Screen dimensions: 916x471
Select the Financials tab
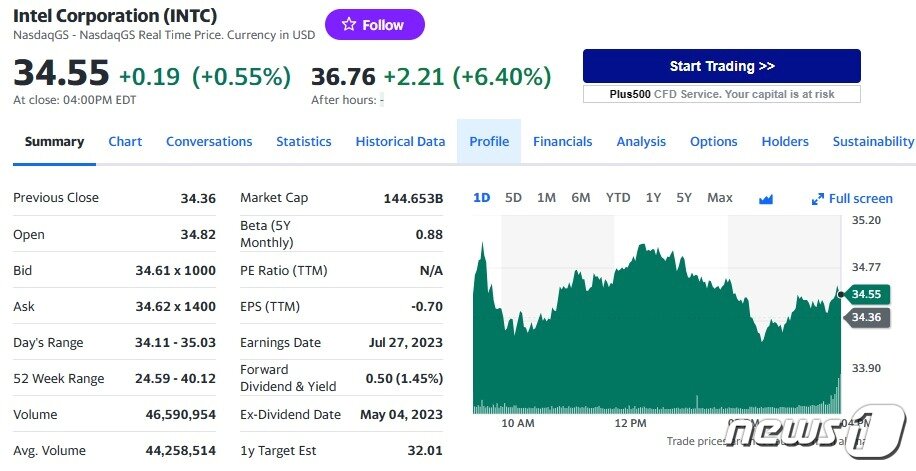562,142
